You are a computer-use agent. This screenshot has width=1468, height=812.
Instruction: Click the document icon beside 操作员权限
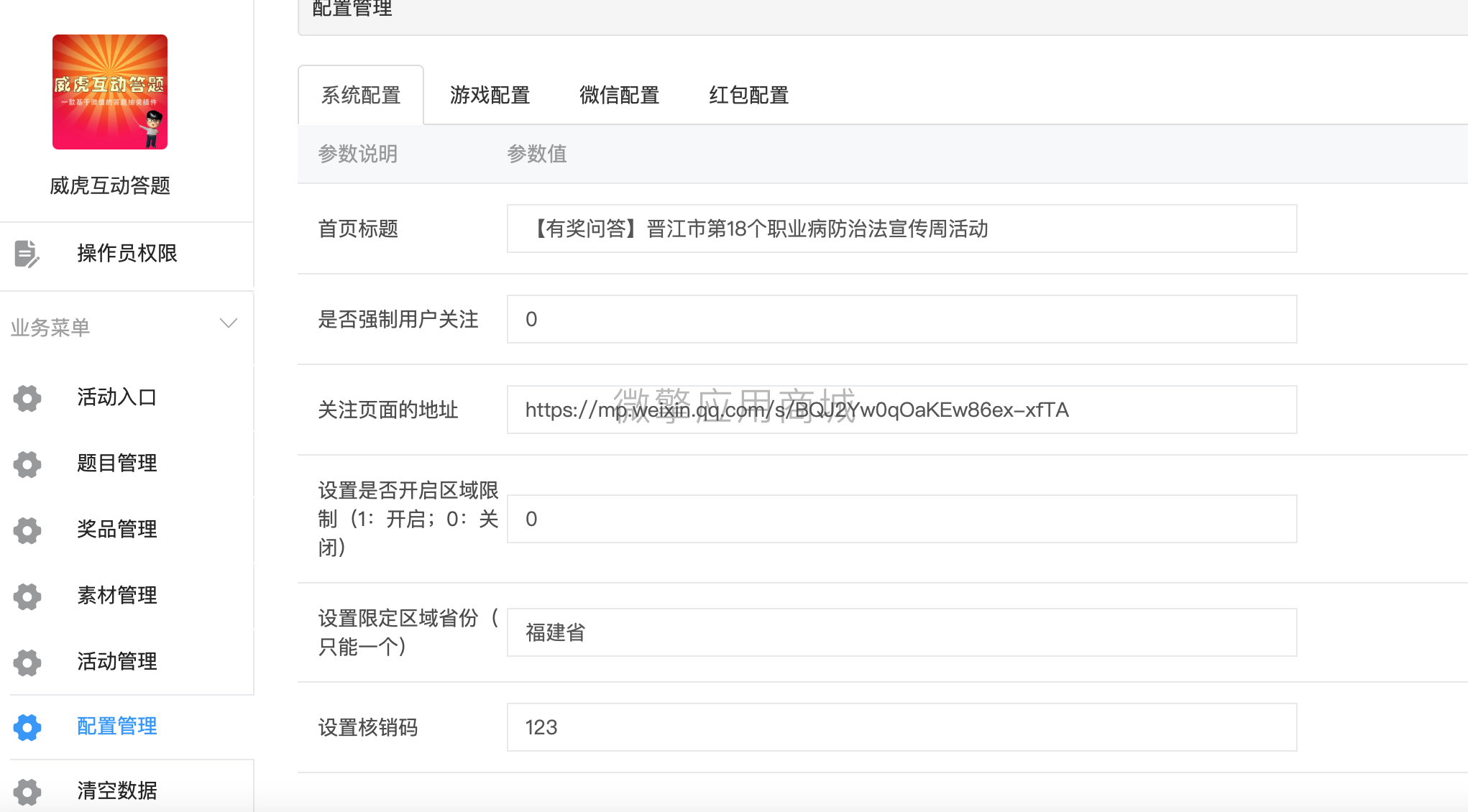pos(27,254)
